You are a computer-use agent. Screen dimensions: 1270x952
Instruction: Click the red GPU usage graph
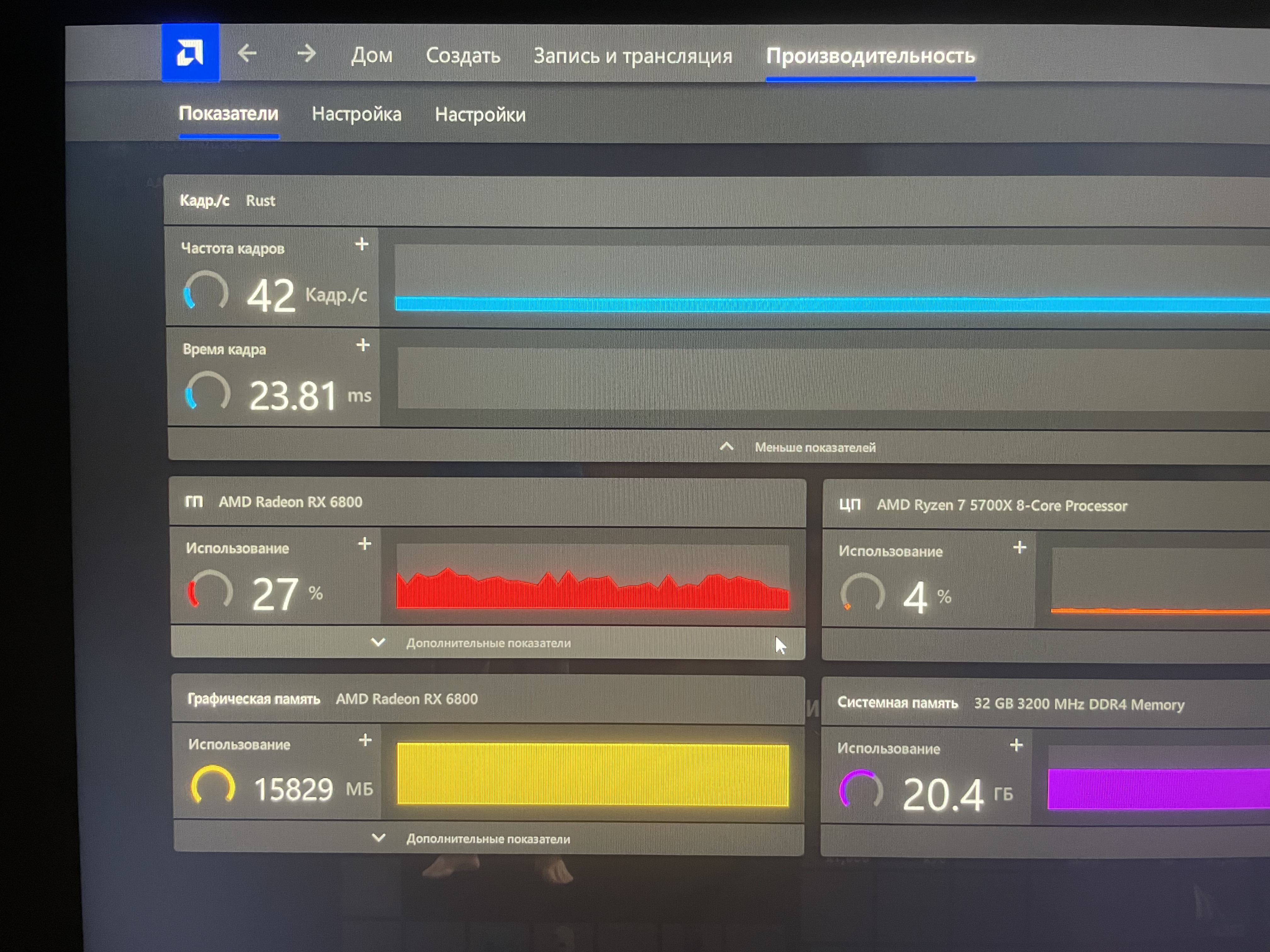tap(593, 577)
